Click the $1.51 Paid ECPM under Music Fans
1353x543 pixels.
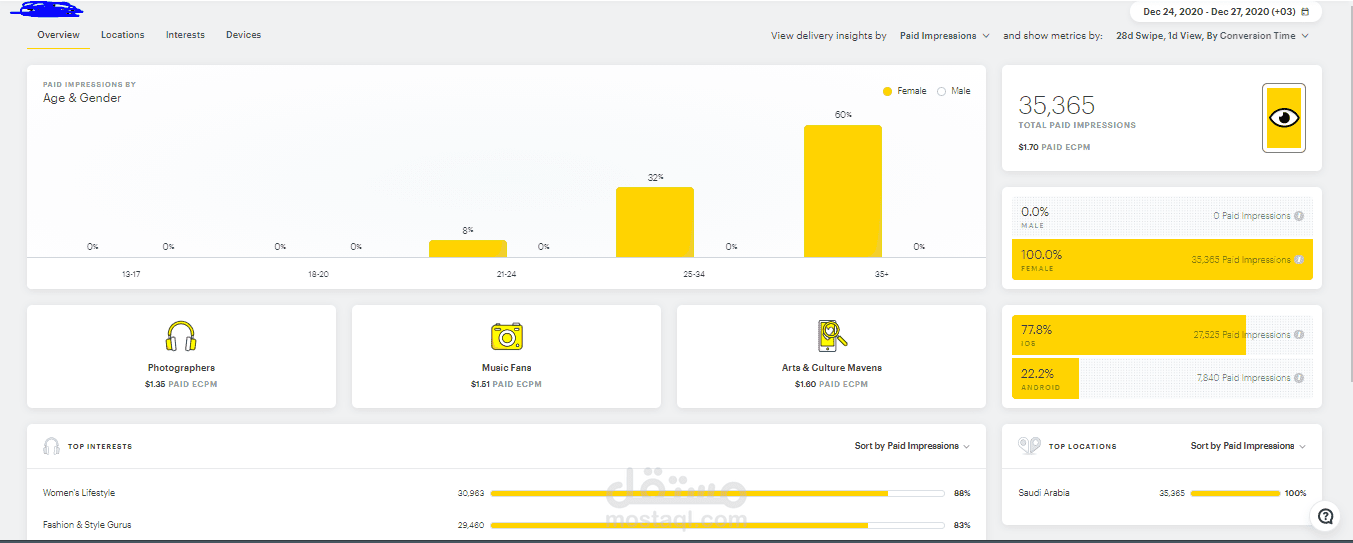(506, 384)
